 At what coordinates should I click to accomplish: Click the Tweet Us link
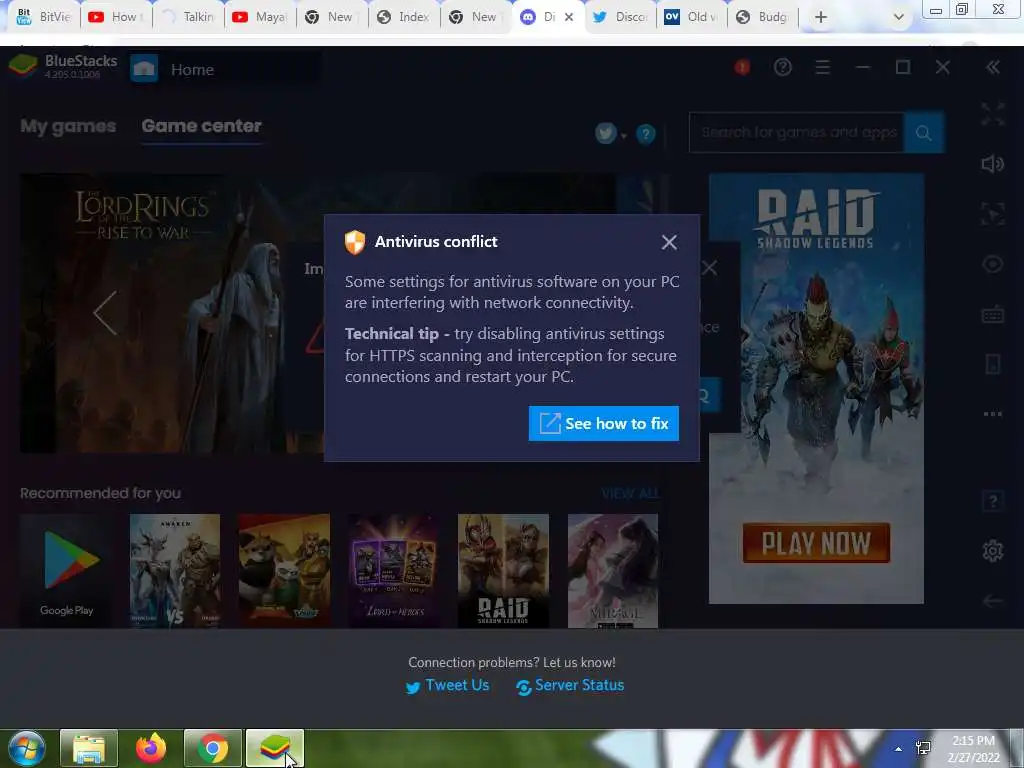[447, 686]
